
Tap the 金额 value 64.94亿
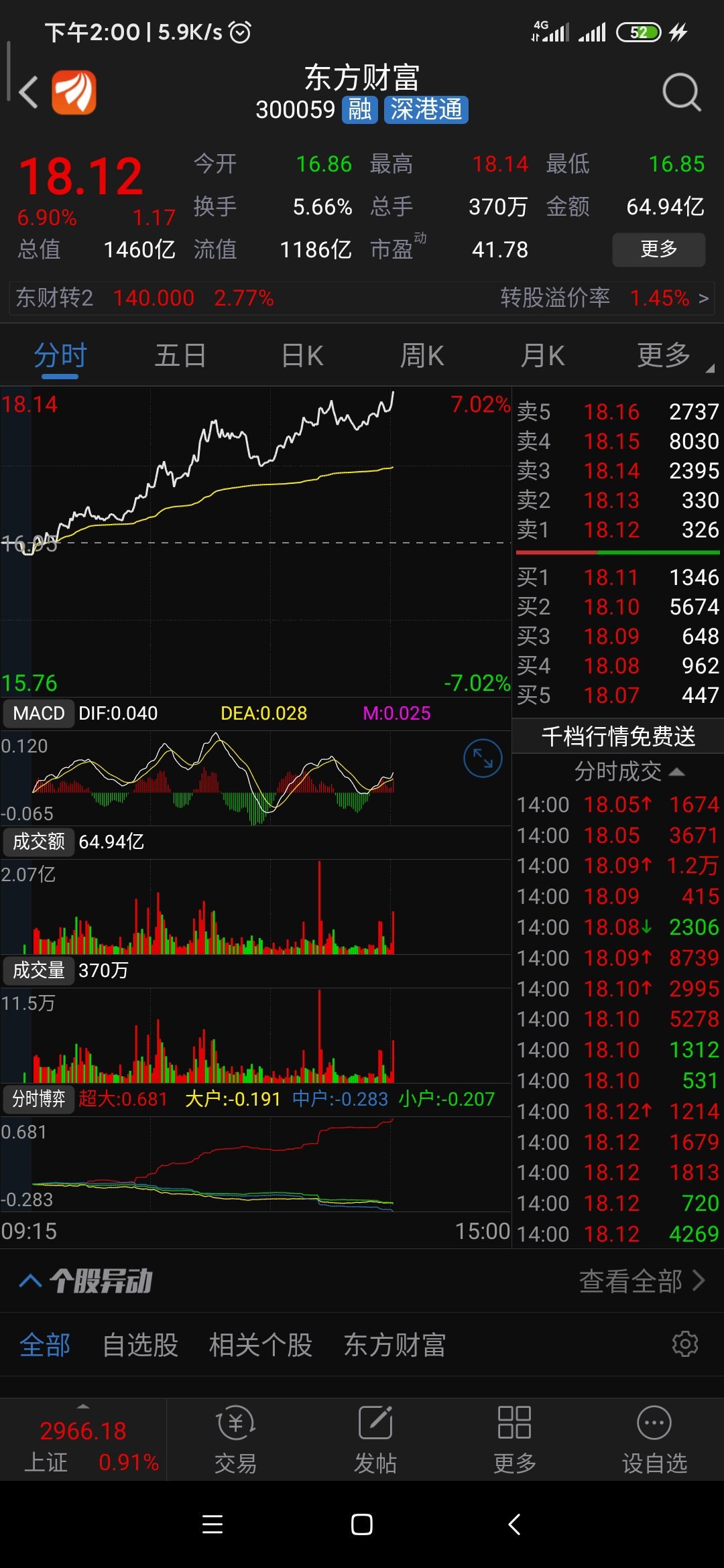[x=665, y=206]
